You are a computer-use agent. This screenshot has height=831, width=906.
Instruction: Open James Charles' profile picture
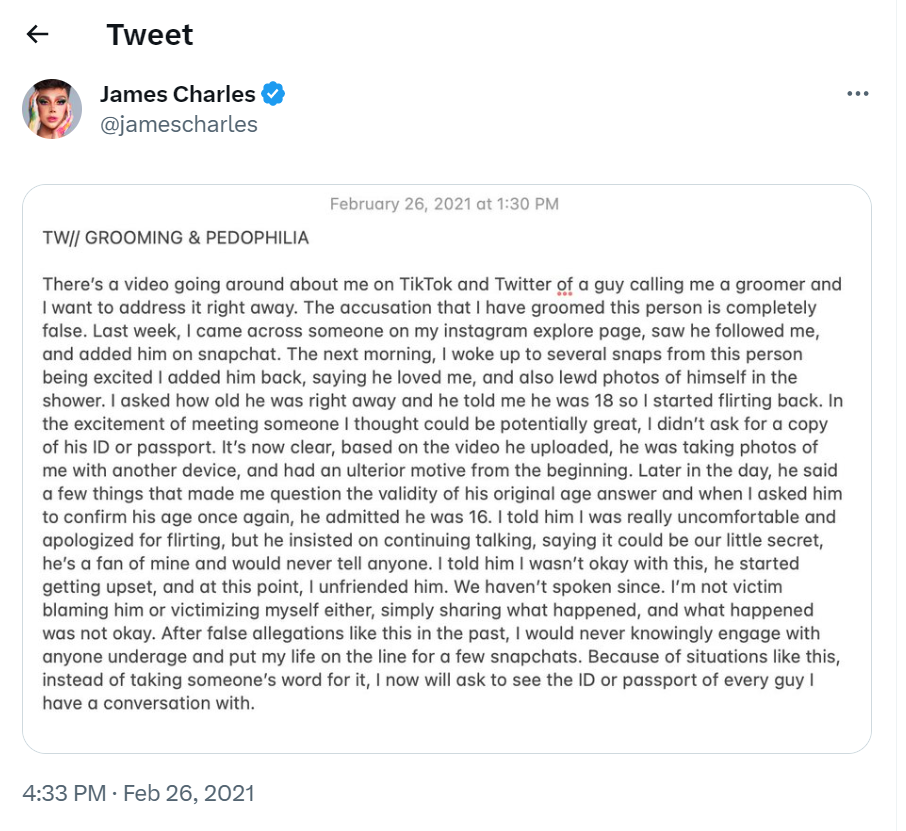coord(52,109)
